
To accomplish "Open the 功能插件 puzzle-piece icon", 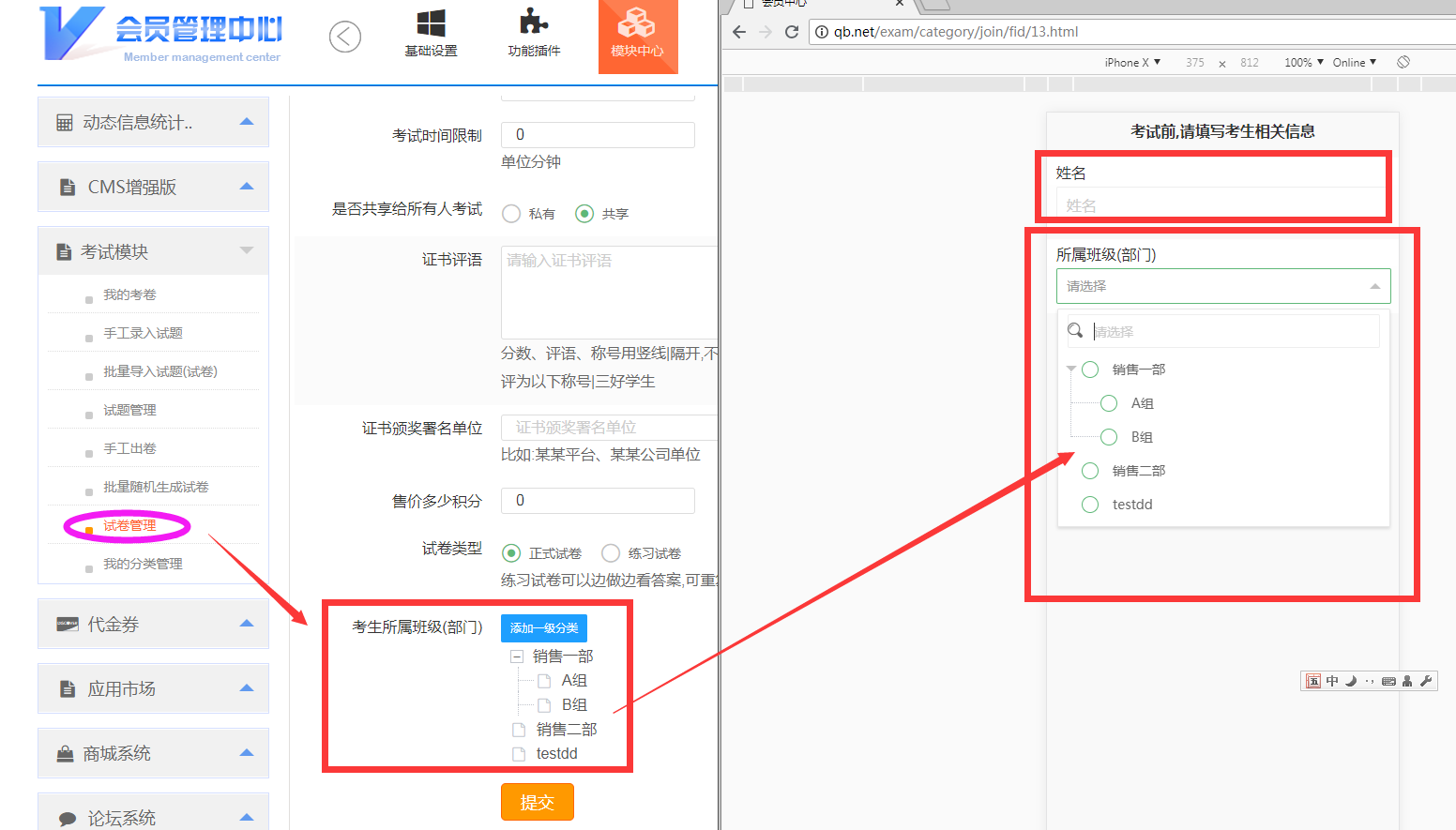I will coord(534,23).
